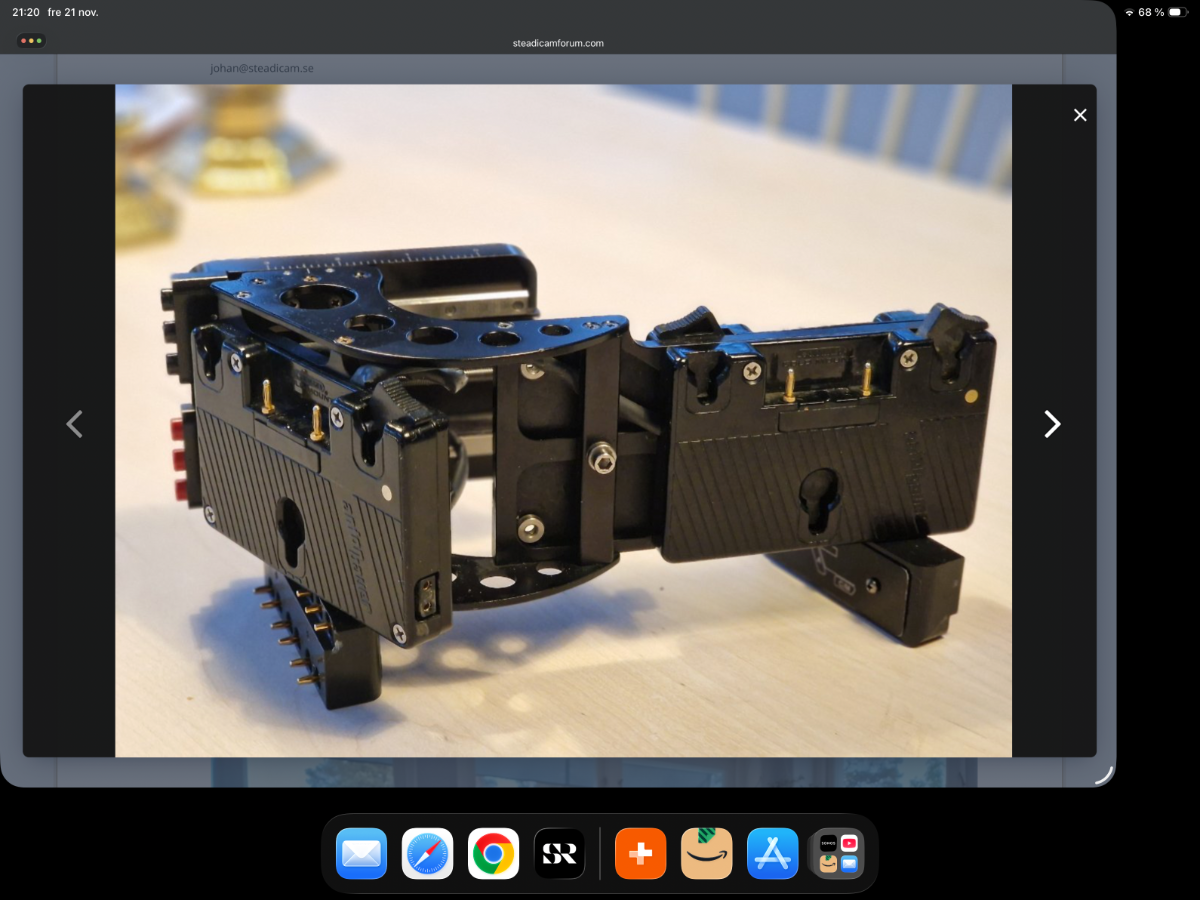Image resolution: width=1200 pixels, height=900 pixels.
Task: Tap the steadicamforum.com address bar
Action: click(x=558, y=43)
